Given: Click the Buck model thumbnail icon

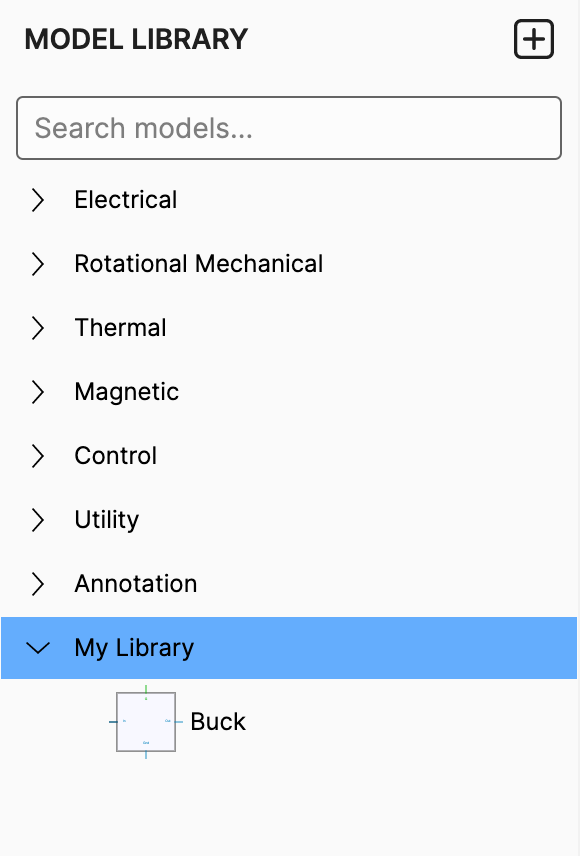Looking at the screenshot, I should coord(145,721).
